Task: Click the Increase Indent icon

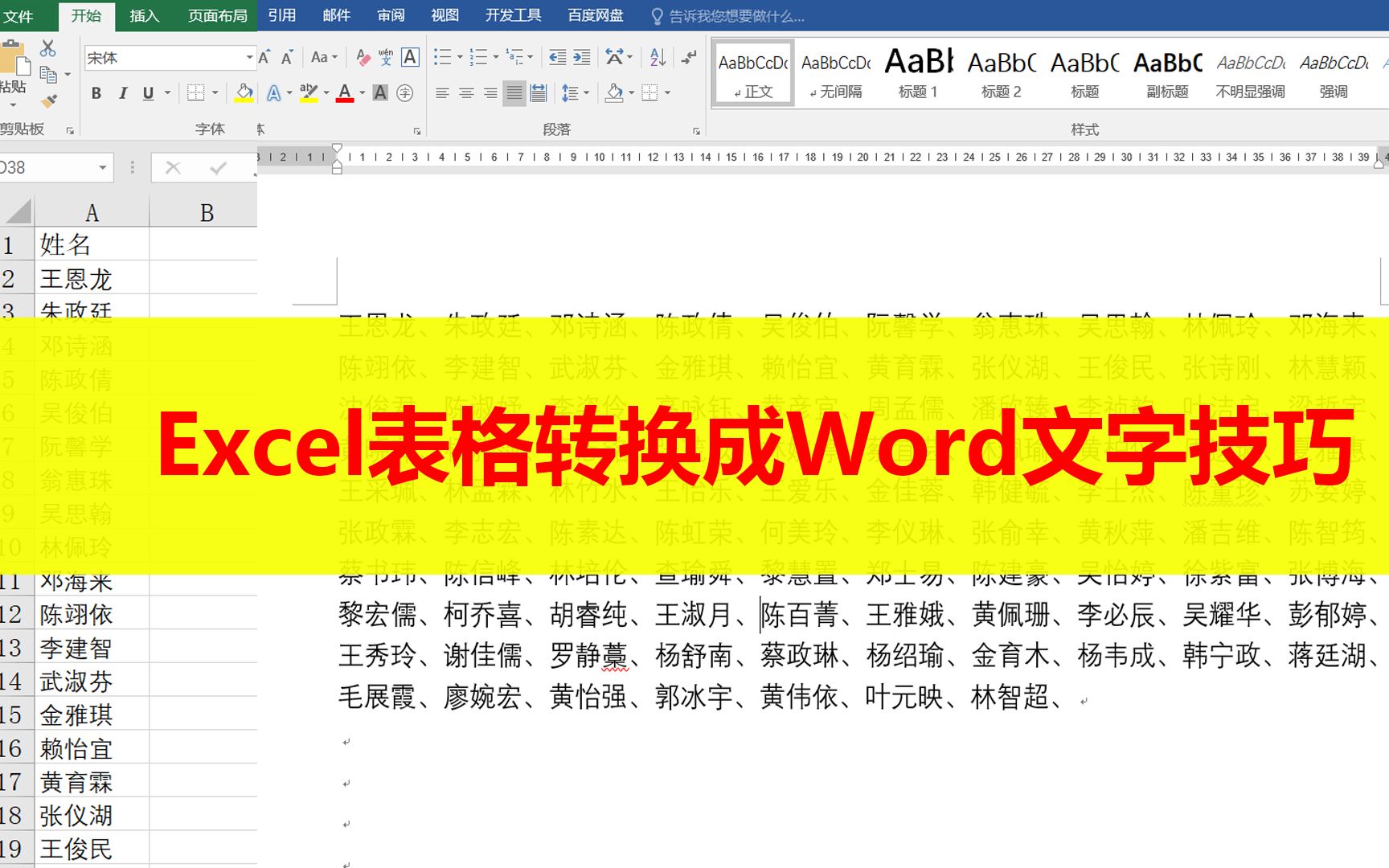Action: tap(582, 57)
